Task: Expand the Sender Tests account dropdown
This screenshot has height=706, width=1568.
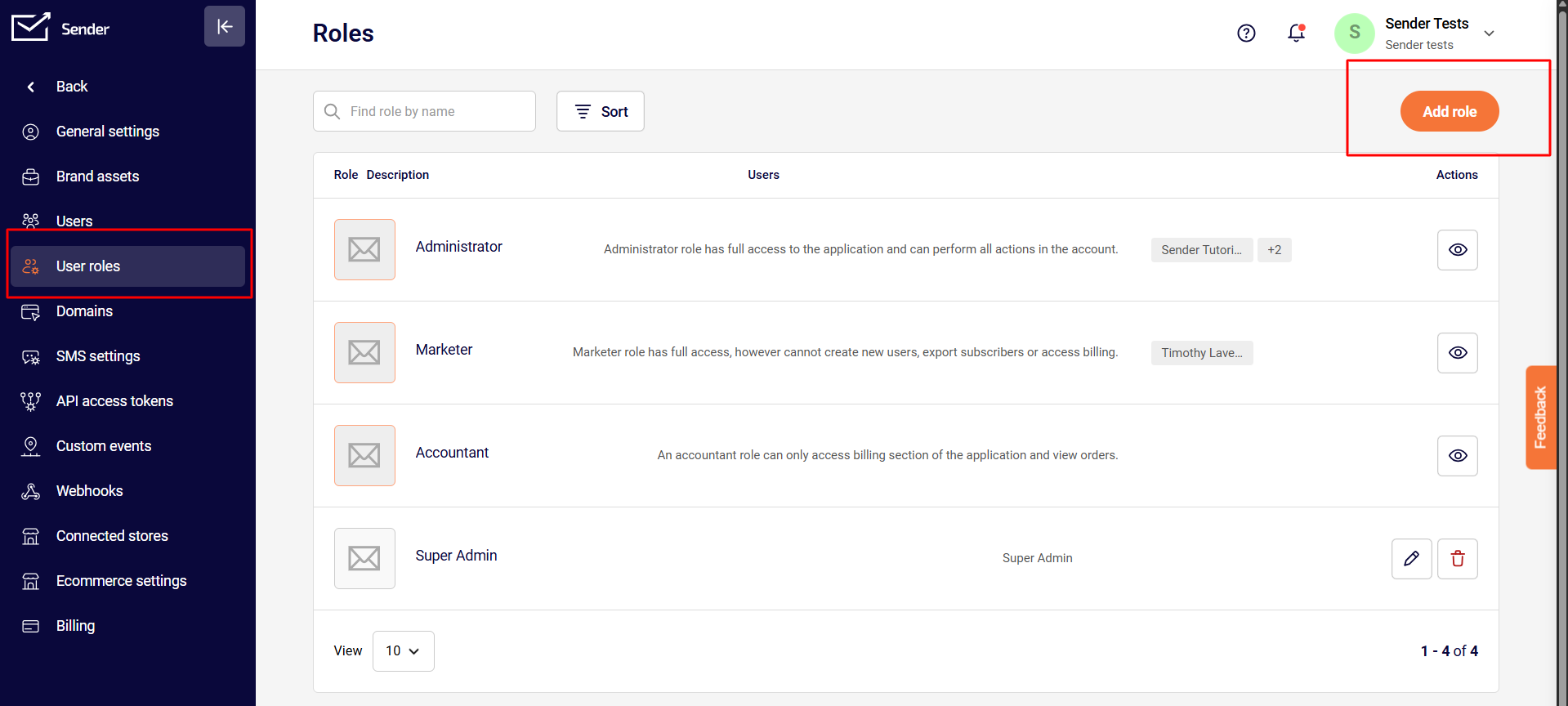Action: pyautogui.click(x=1489, y=34)
